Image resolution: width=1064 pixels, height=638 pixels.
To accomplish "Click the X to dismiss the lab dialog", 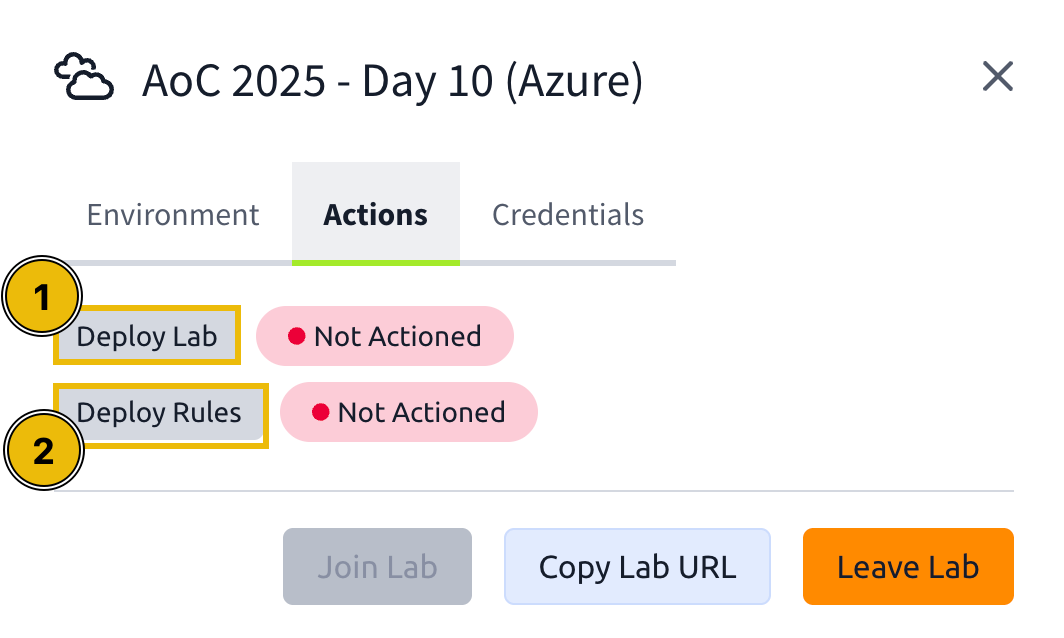I will coord(997,76).
